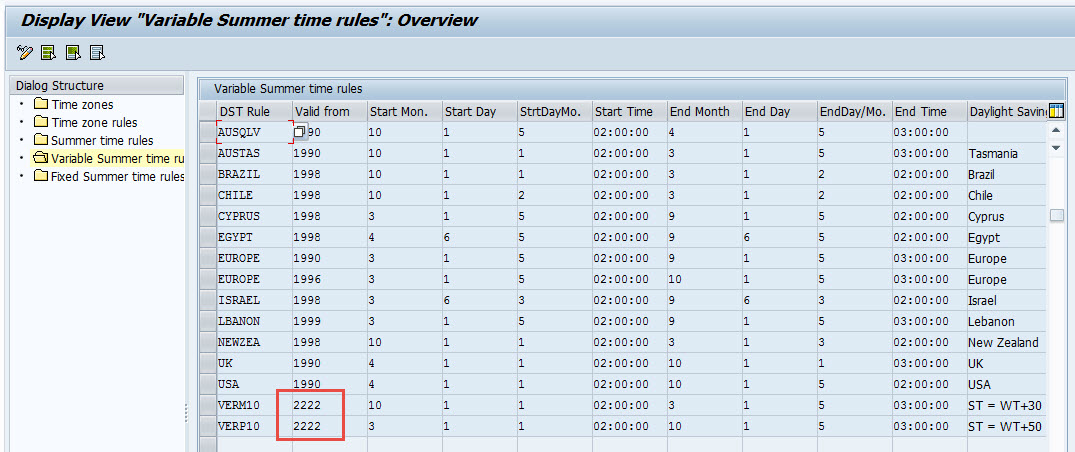This screenshot has height=452, width=1075.
Task: Click the Deselect All toolbar icon
Action: [x=97, y=53]
